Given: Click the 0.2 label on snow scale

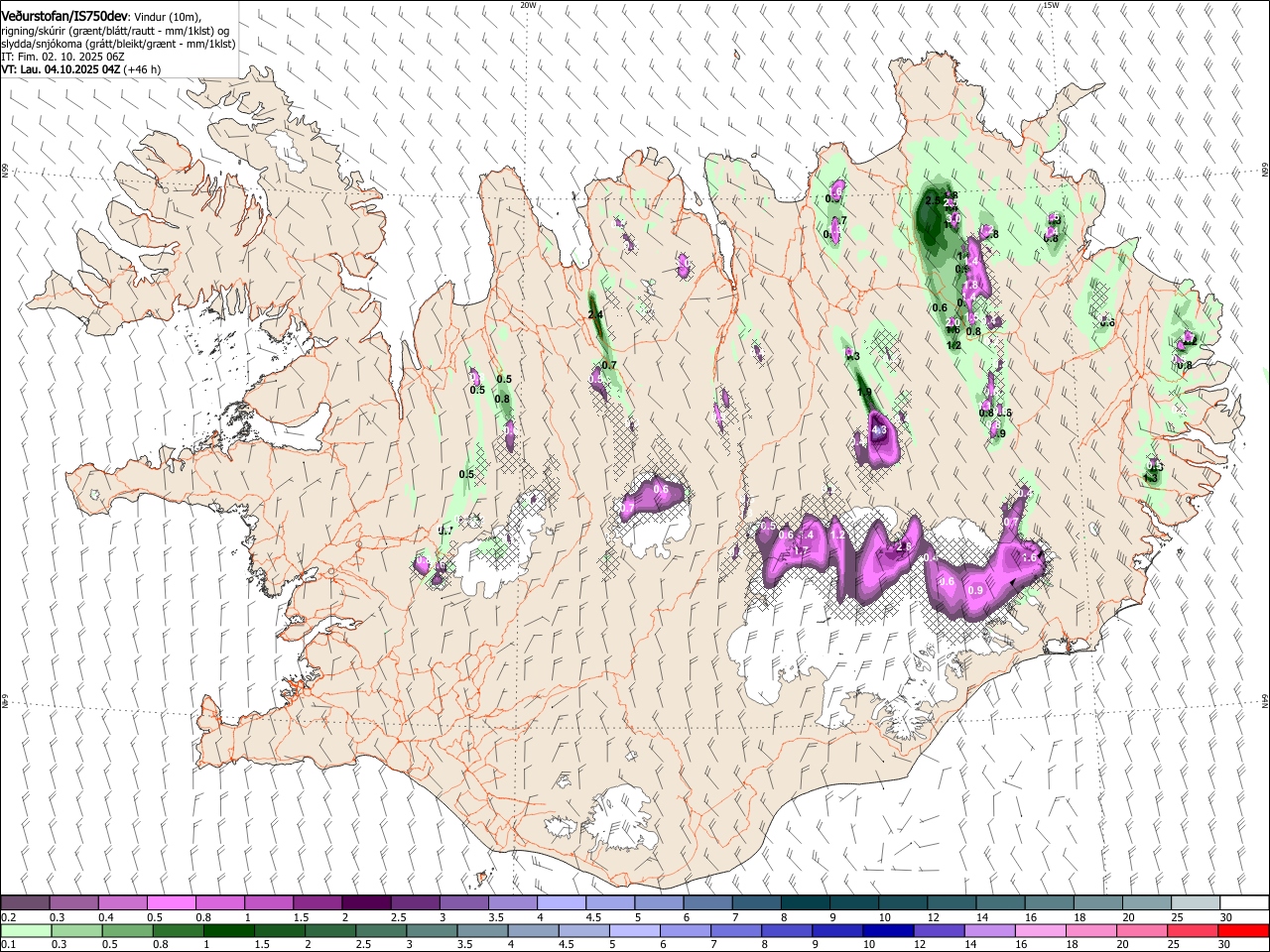Looking at the screenshot, I should [9, 917].
